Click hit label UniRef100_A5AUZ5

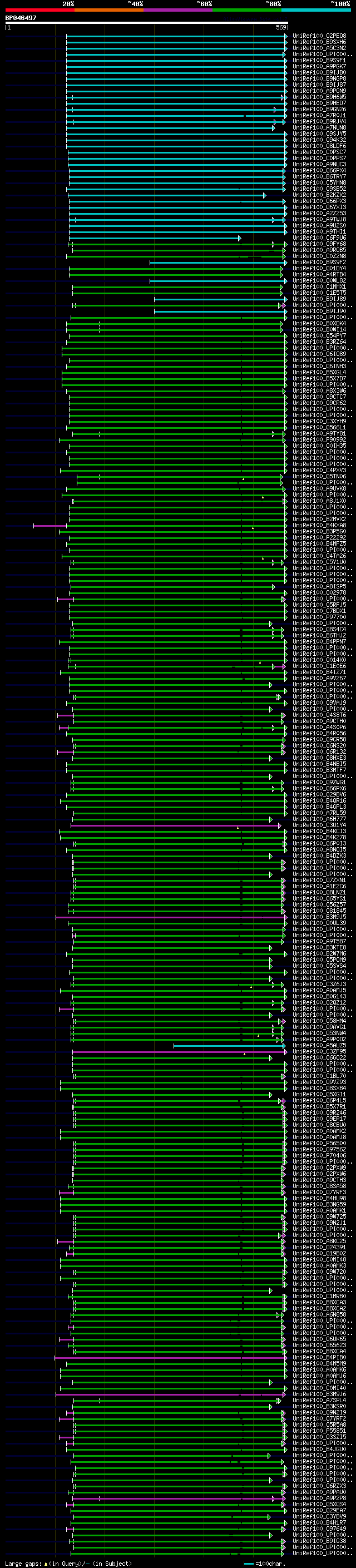point(319,1046)
